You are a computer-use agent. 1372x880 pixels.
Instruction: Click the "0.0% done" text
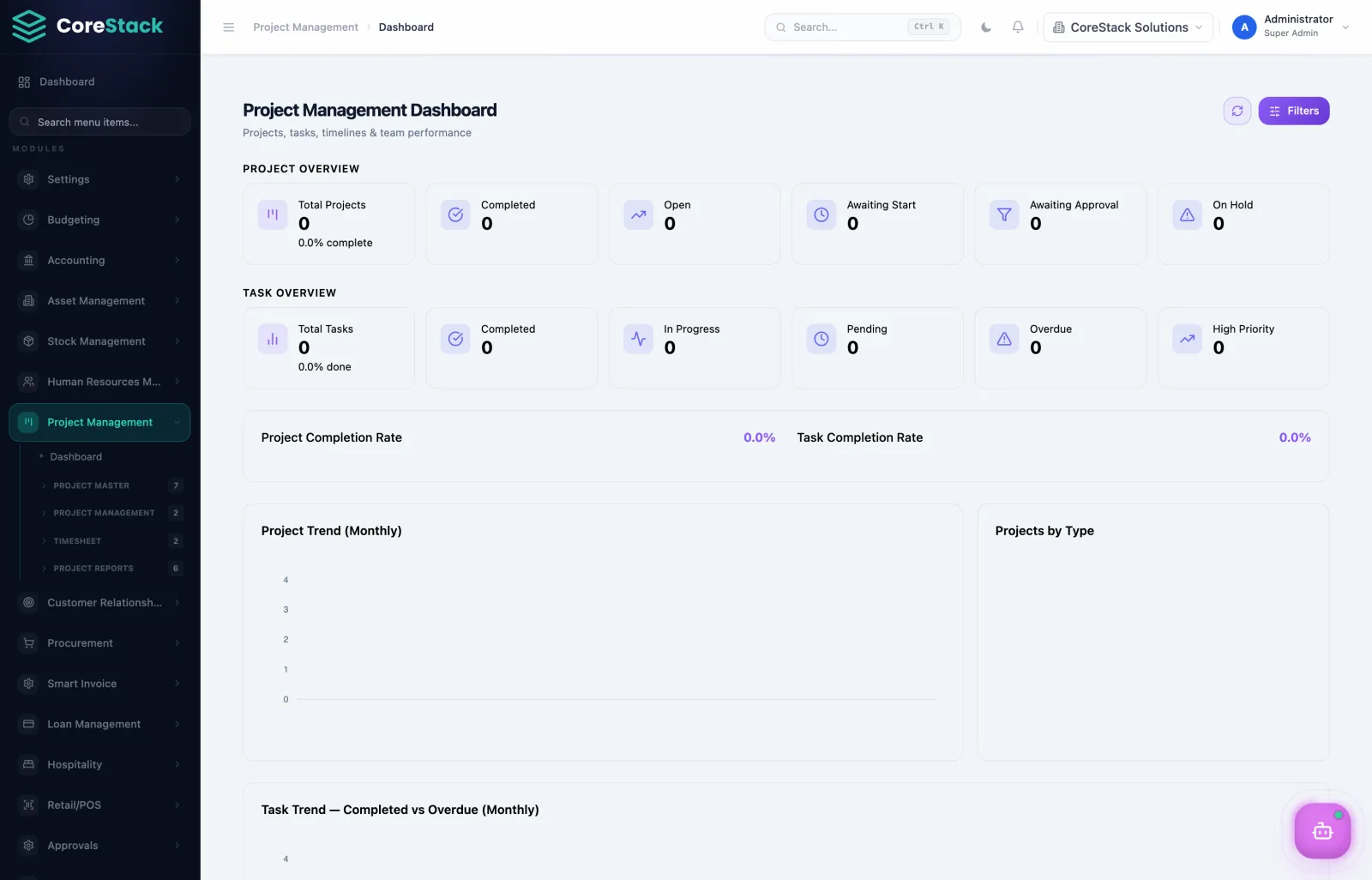pos(324,367)
